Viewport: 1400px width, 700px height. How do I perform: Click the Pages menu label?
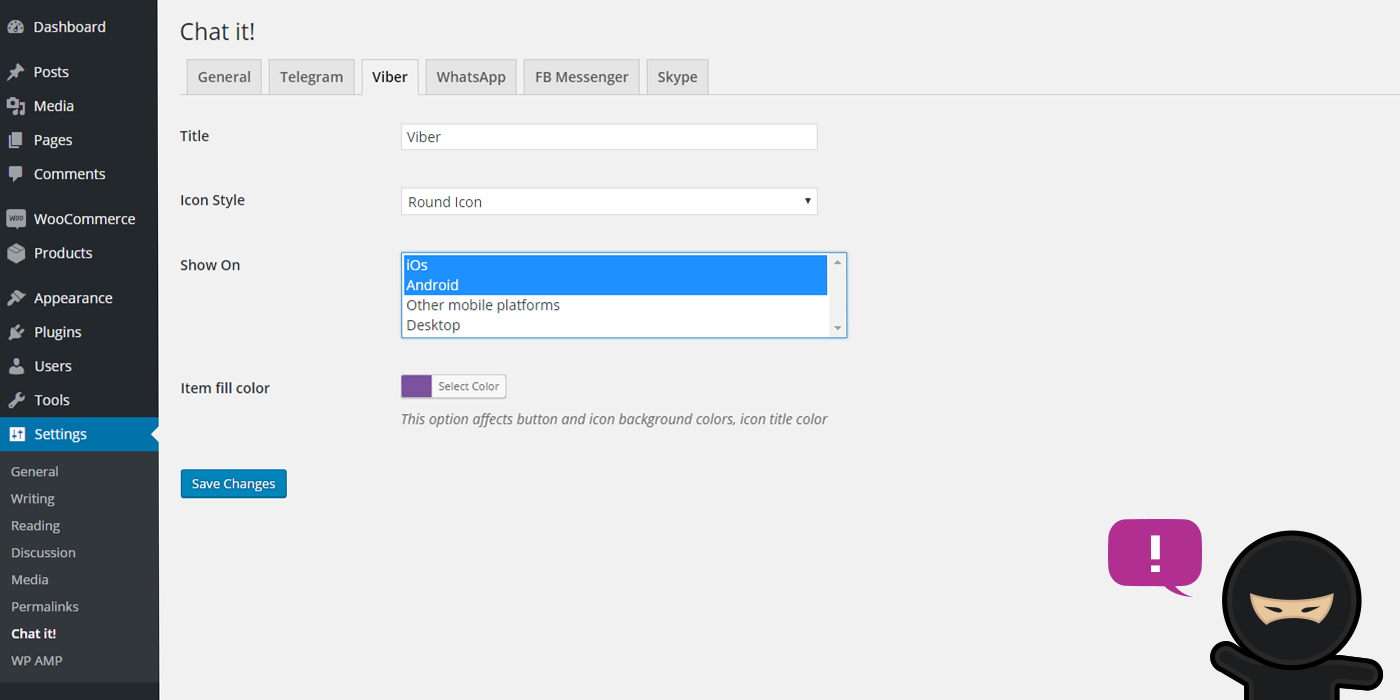click(53, 140)
